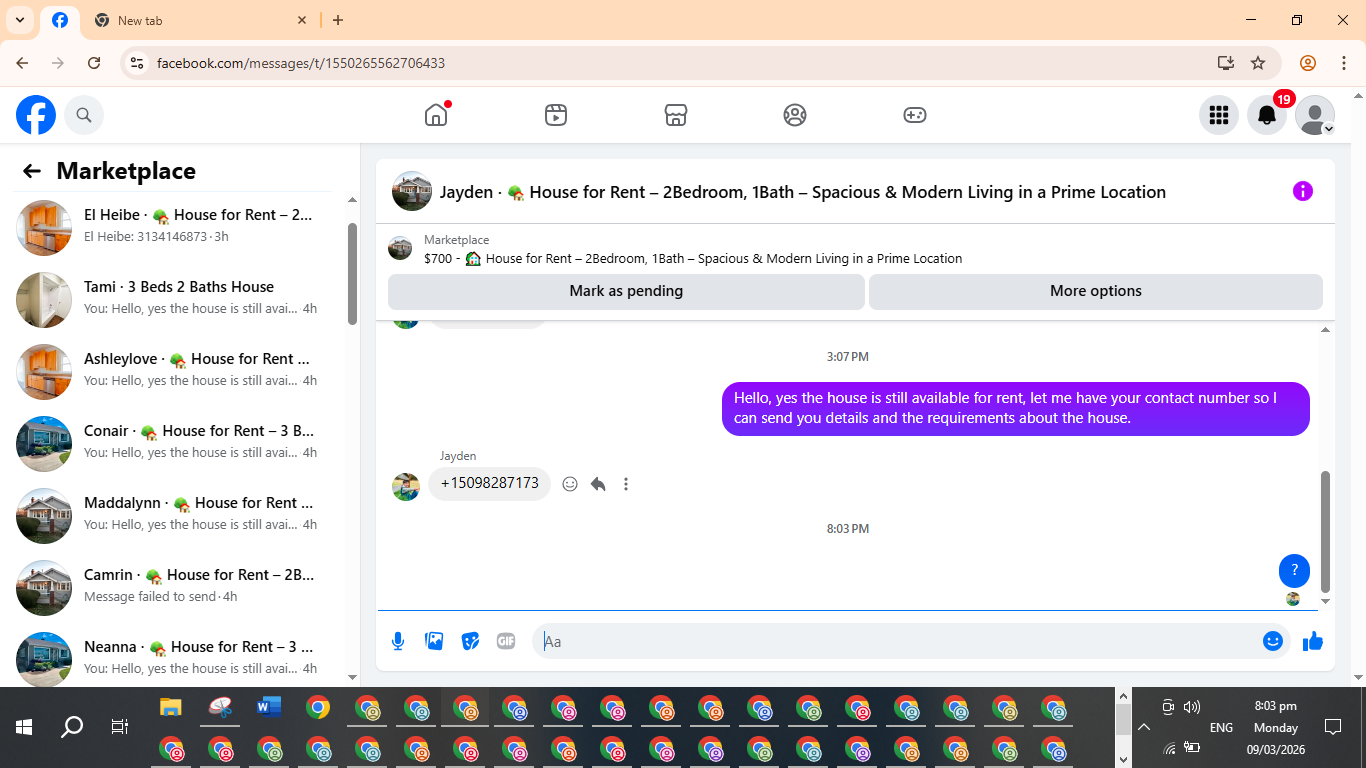View site information icon in address bar
This screenshot has width=1366, height=768.
tap(138, 63)
